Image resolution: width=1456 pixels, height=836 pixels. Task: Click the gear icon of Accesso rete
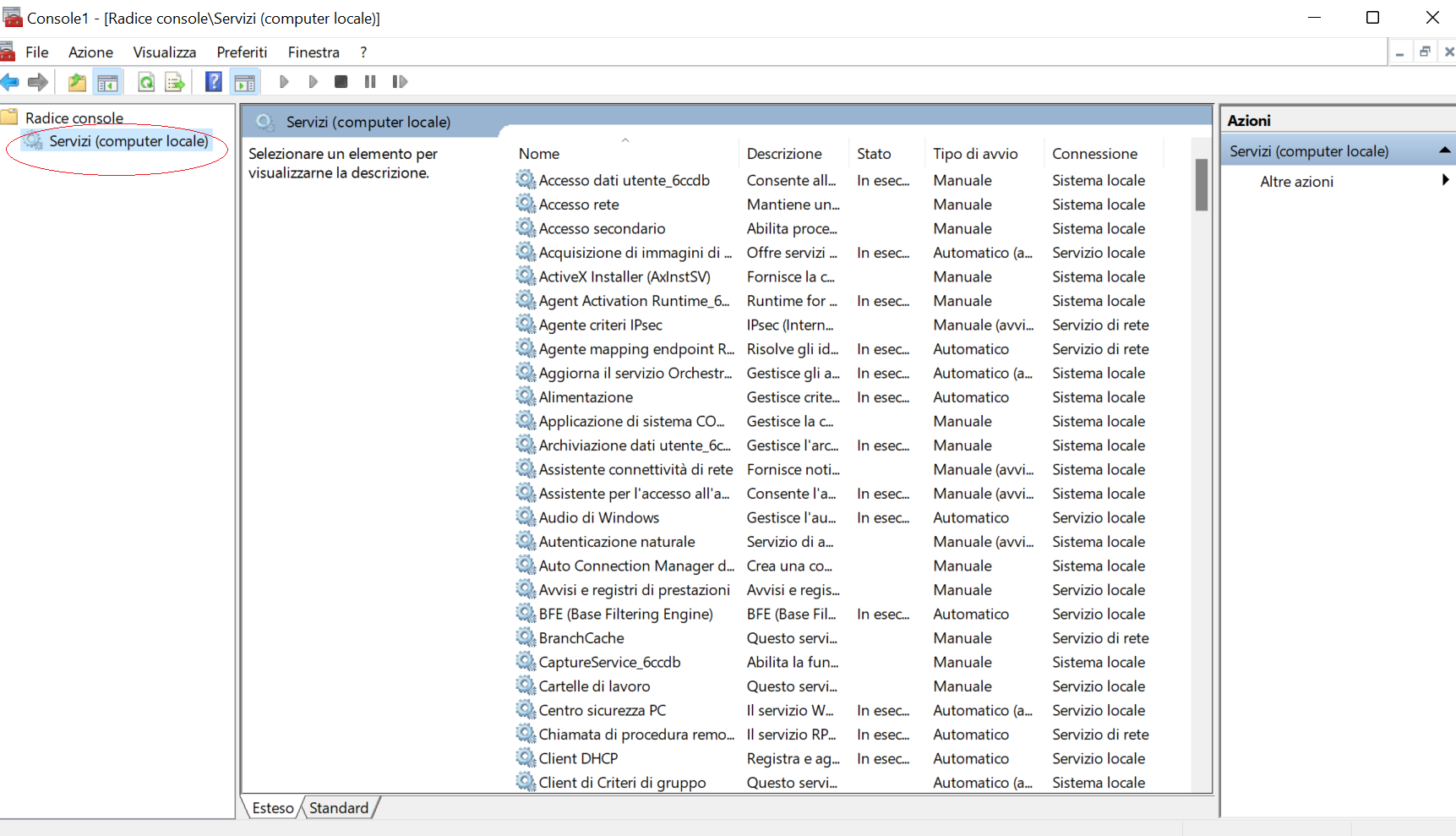point(526,204)
